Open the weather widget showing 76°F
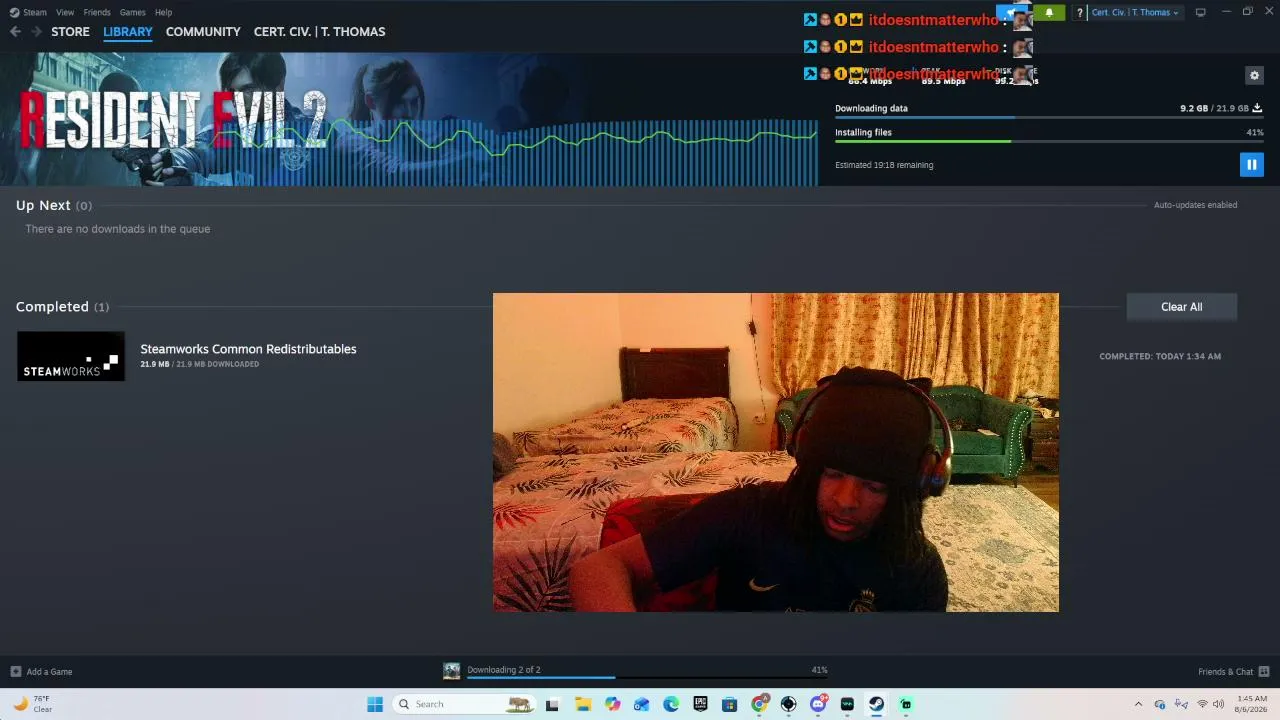 point(32,704)
